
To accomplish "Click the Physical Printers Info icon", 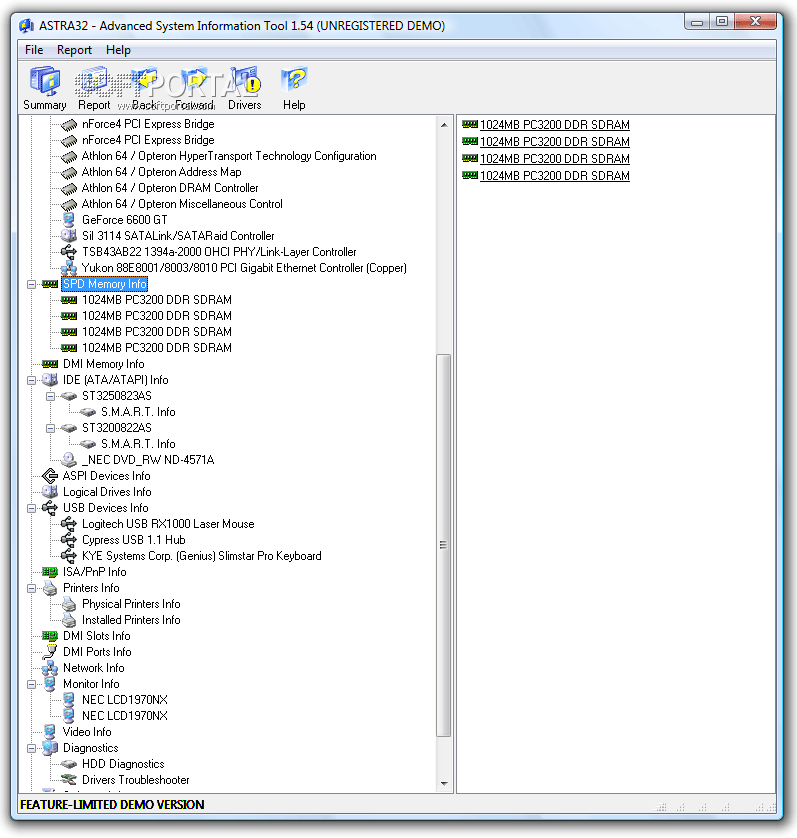I will click(x=69, y=604).
